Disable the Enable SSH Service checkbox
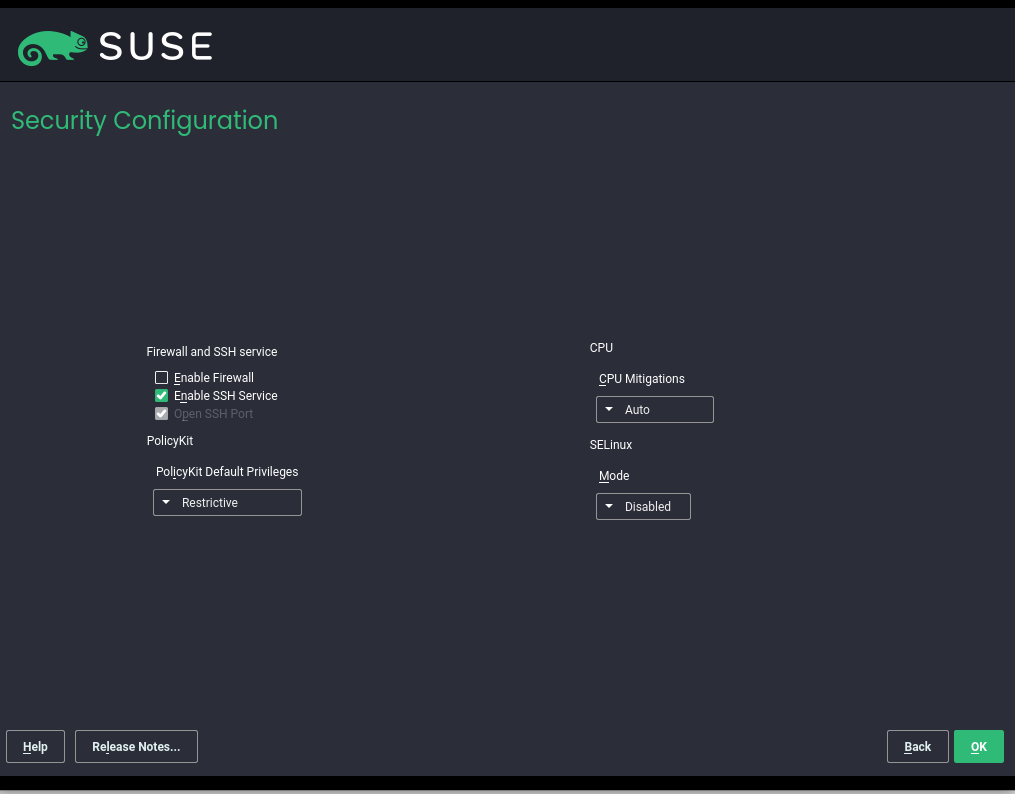Viewport: 1015px width, 794px height. [x=161, y=395]
